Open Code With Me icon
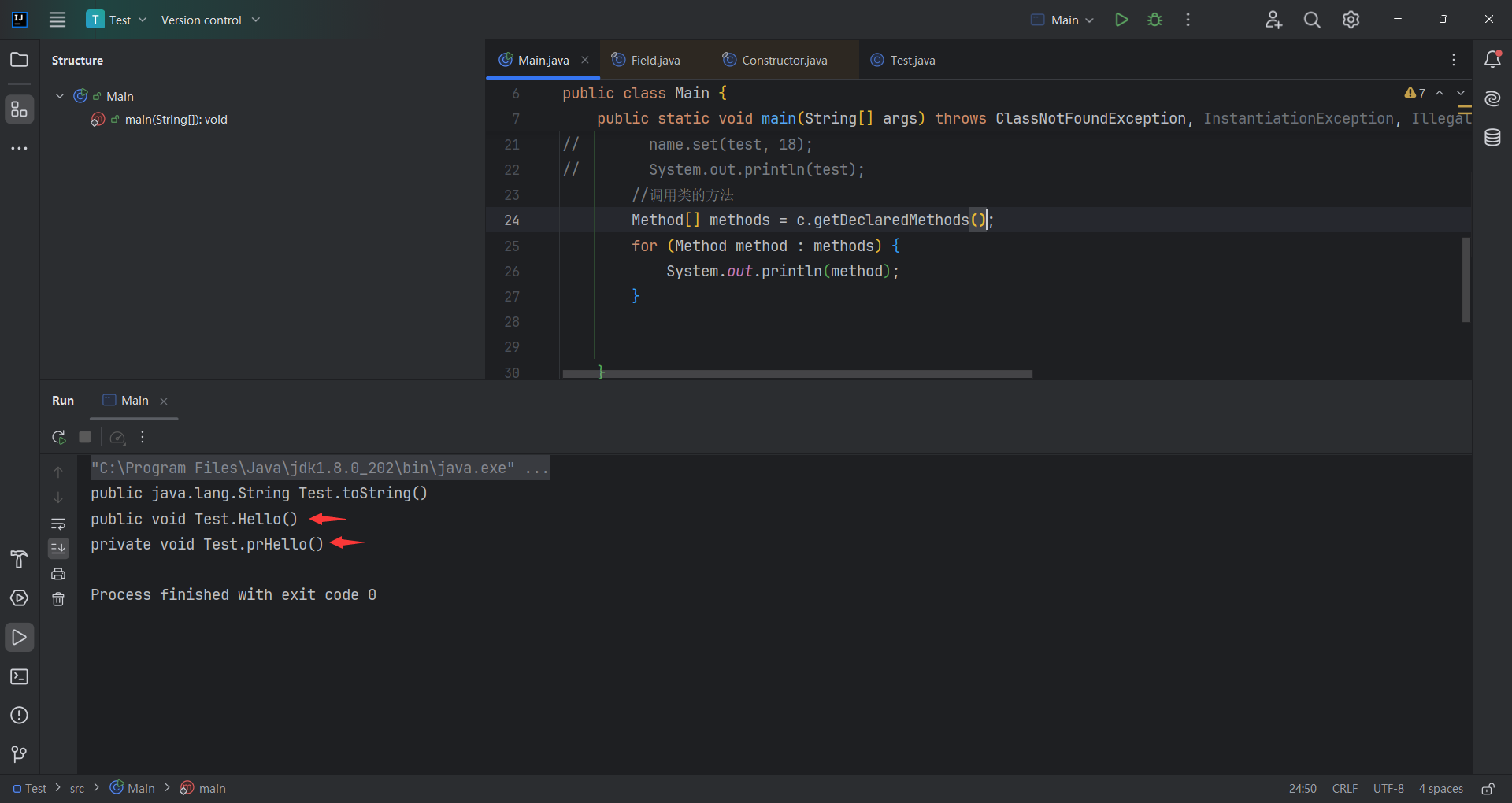Screen dimensions: 1512x803 point(1273,20)
